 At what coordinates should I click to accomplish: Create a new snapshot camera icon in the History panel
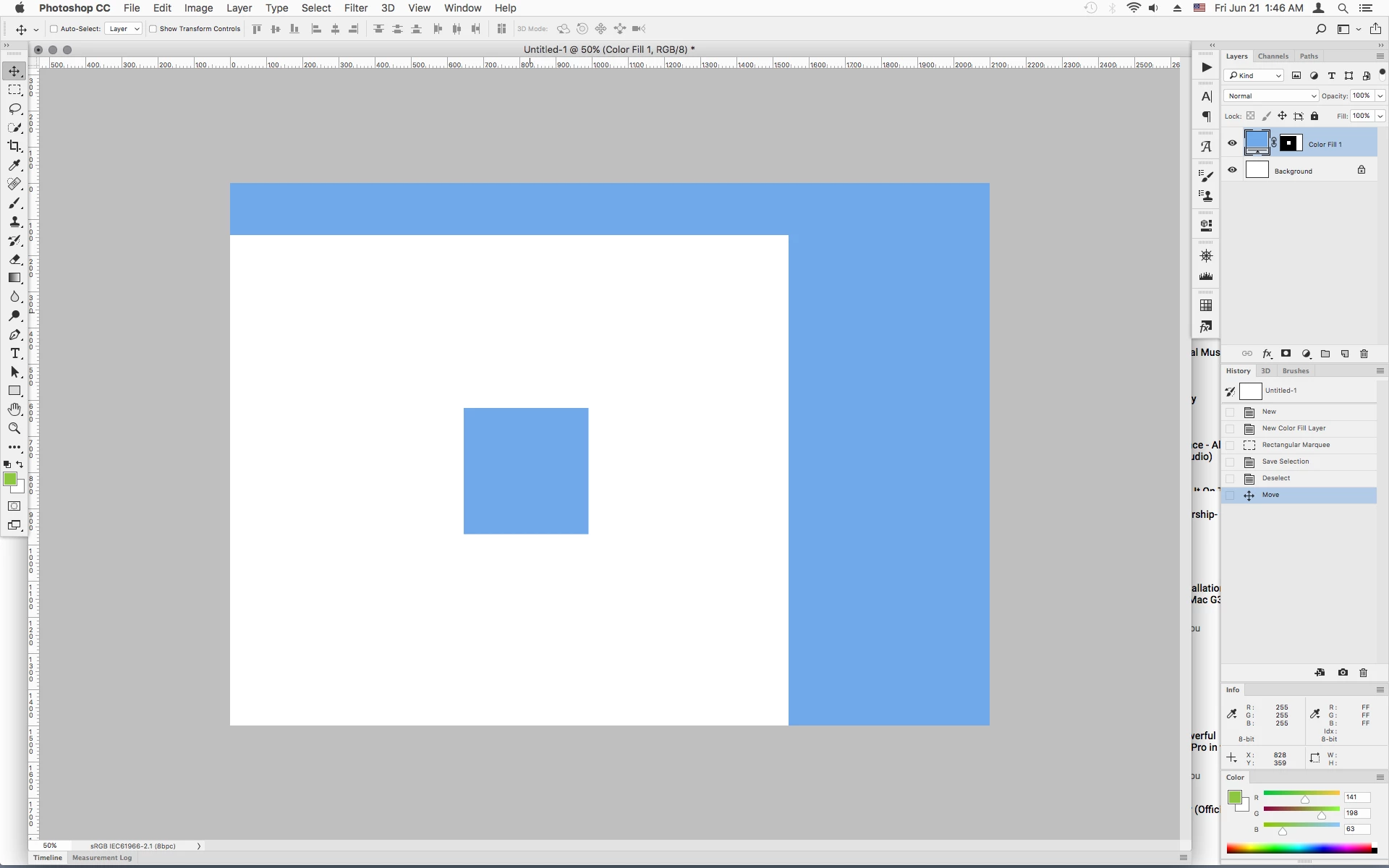point(1343,673)
